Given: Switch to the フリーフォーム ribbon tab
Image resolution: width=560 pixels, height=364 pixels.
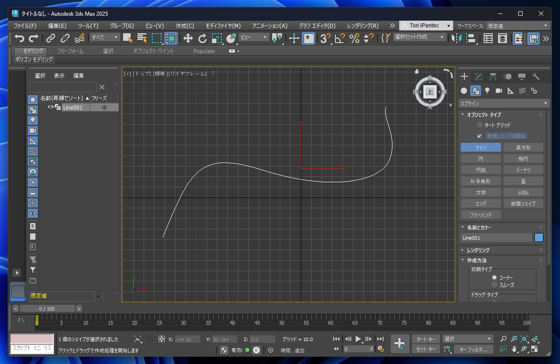Looking at the screenshot, I should (x=70, y=51).
